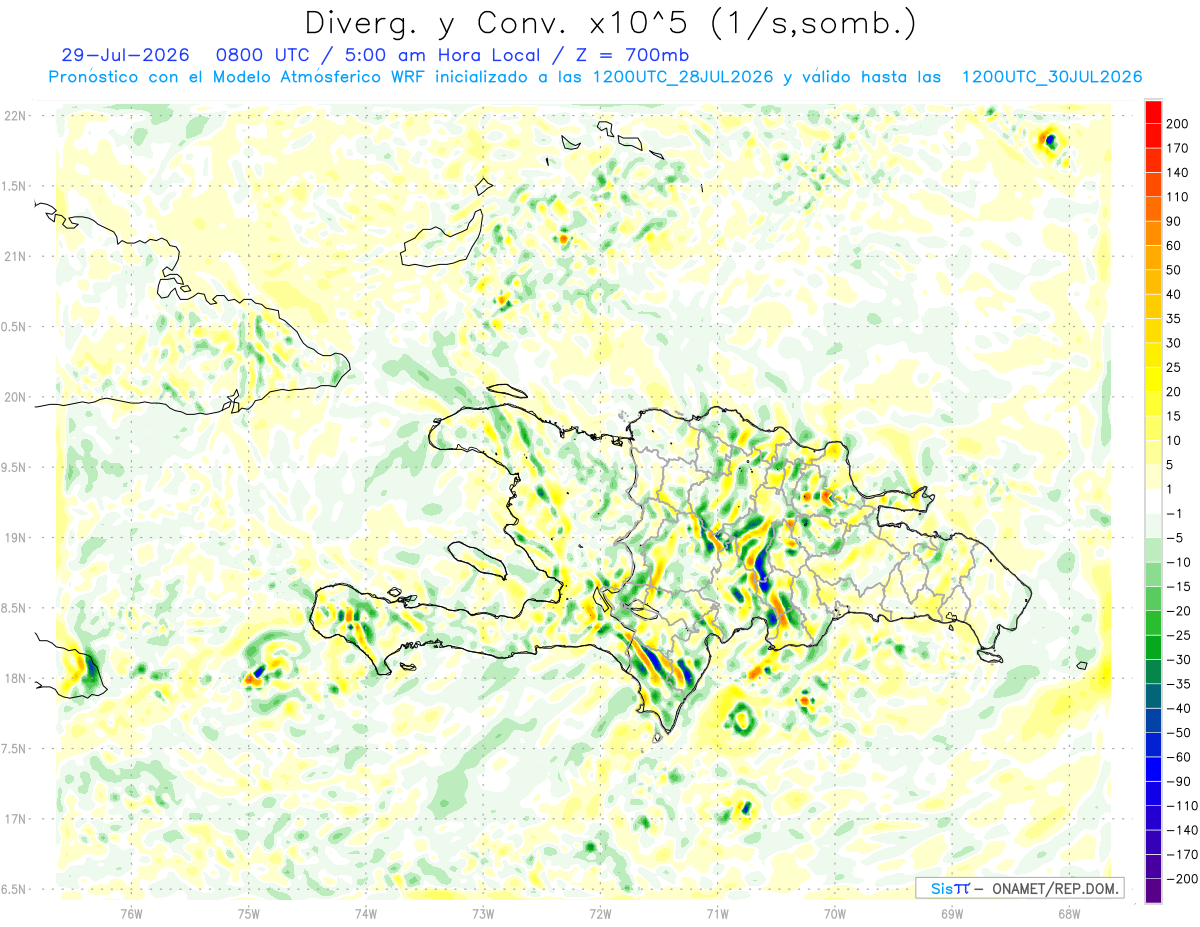Click the '71W' longitude label
Viewport: 1200px width, 927px height.
pos(717,912)
